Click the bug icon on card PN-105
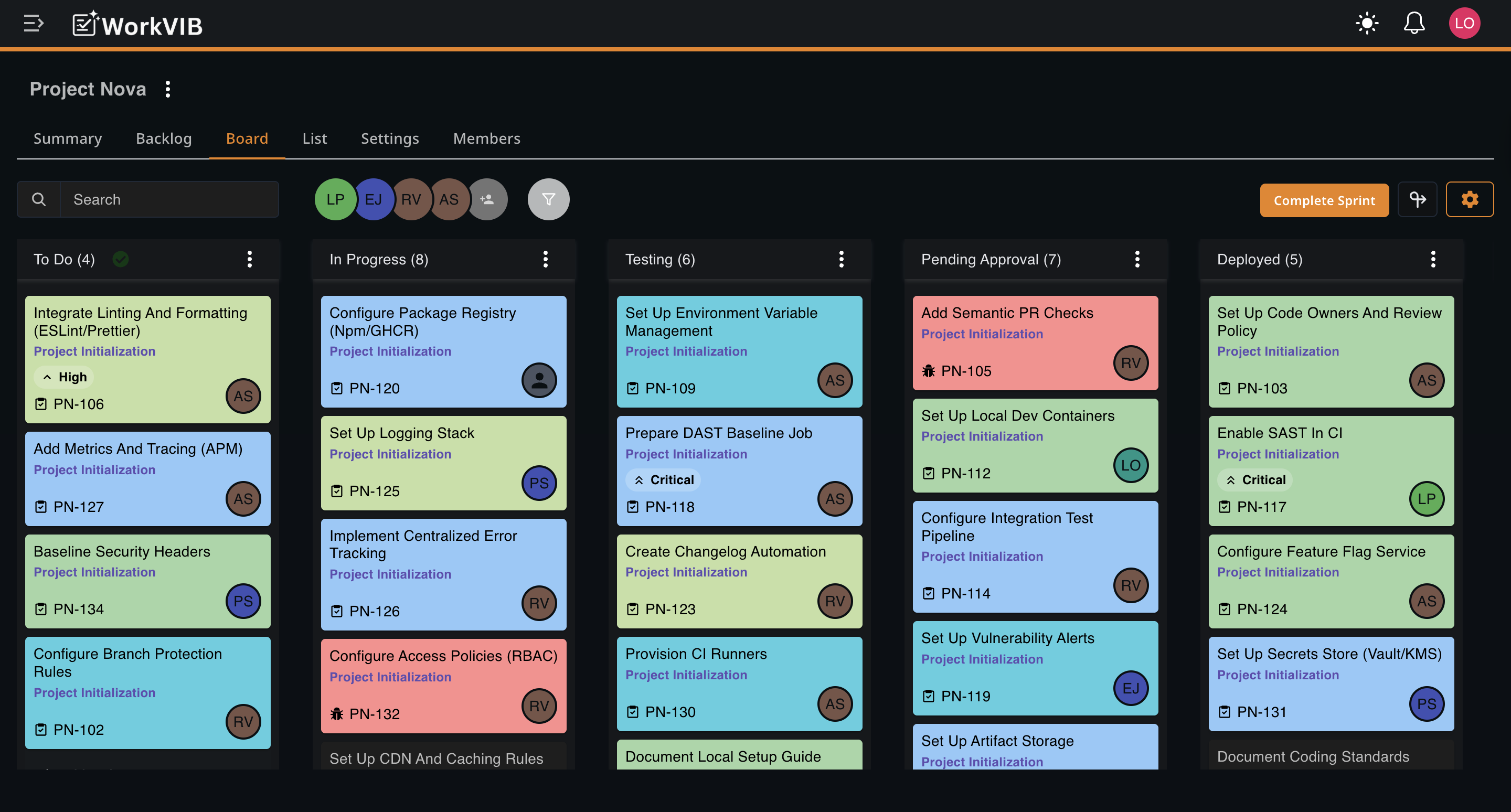This screenshot has width=1511, height=812. pyautogui.click(x=928, y=371)
